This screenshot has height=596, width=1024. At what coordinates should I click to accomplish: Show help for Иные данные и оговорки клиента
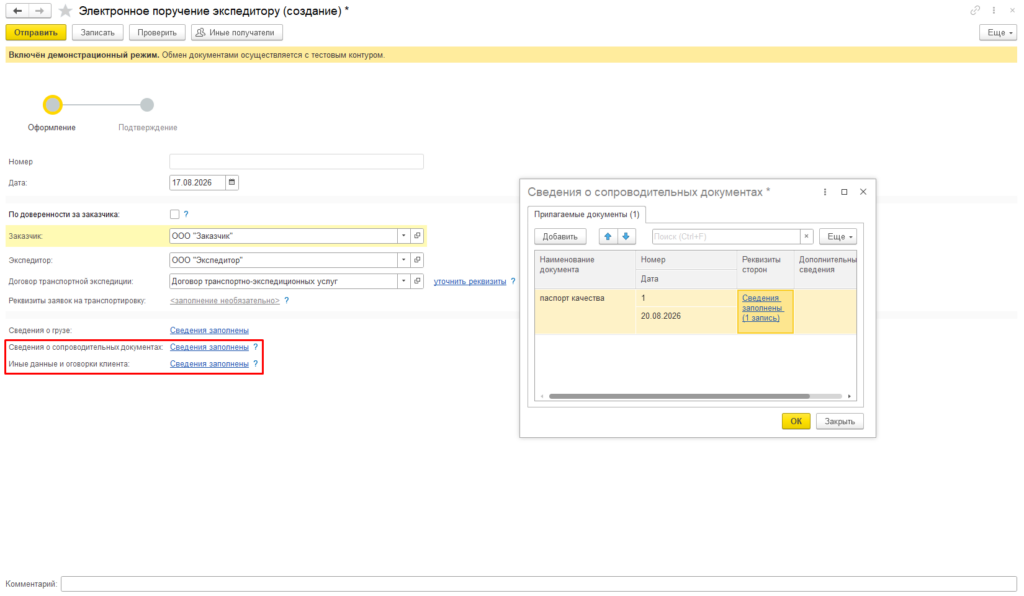click(255, 364)
